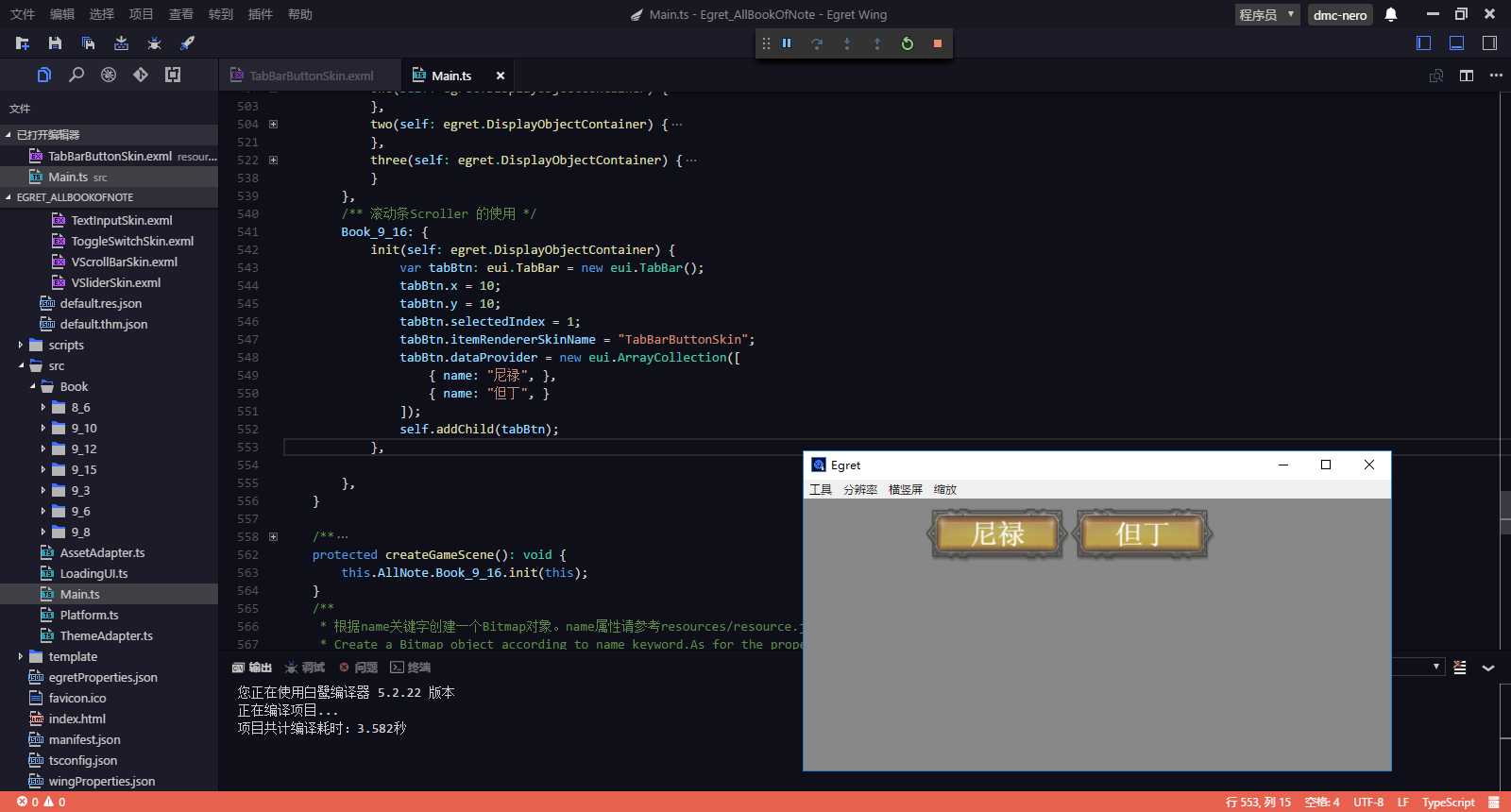The width and height of the screenshot is (1511, 812).
Task: Unfold code at line 504
Action: coord(273,125)
